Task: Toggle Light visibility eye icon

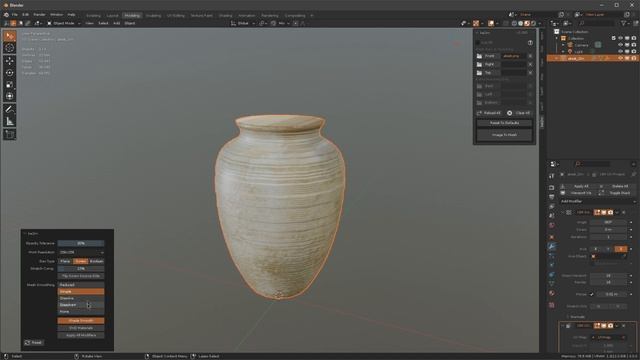Action: [620, 51]
